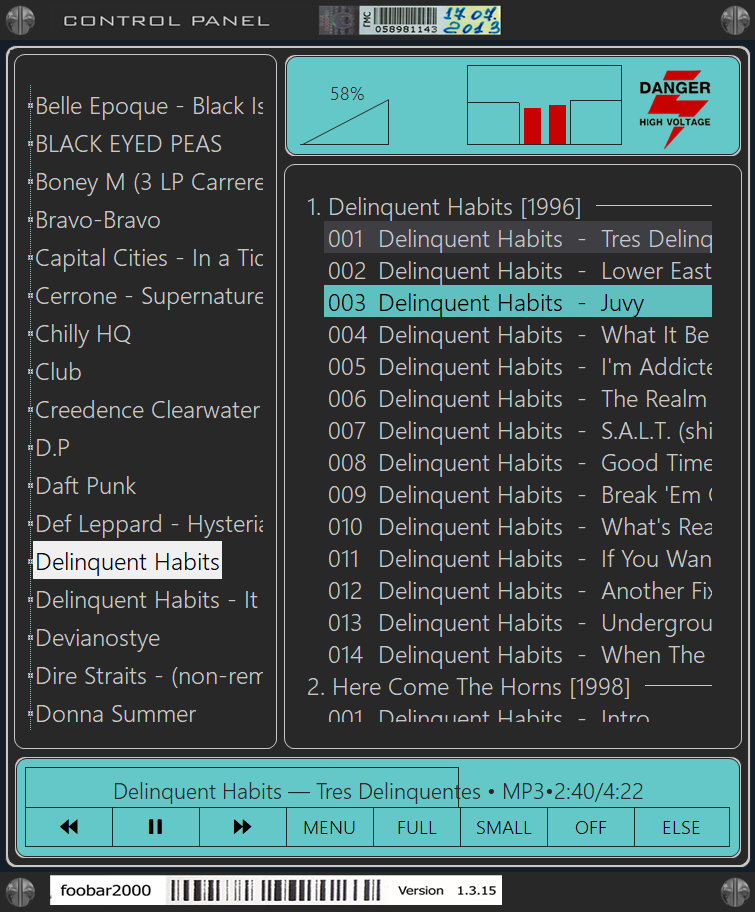755x912 pixels.
Task: Select Capital Cities - In a Tidal entry
Action: point(149,258)
